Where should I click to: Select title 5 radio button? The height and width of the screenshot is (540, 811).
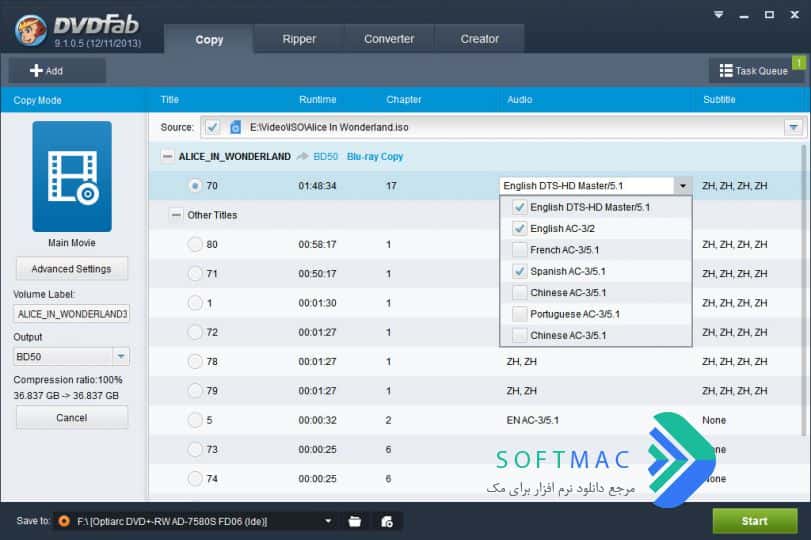tap(195, 420)
